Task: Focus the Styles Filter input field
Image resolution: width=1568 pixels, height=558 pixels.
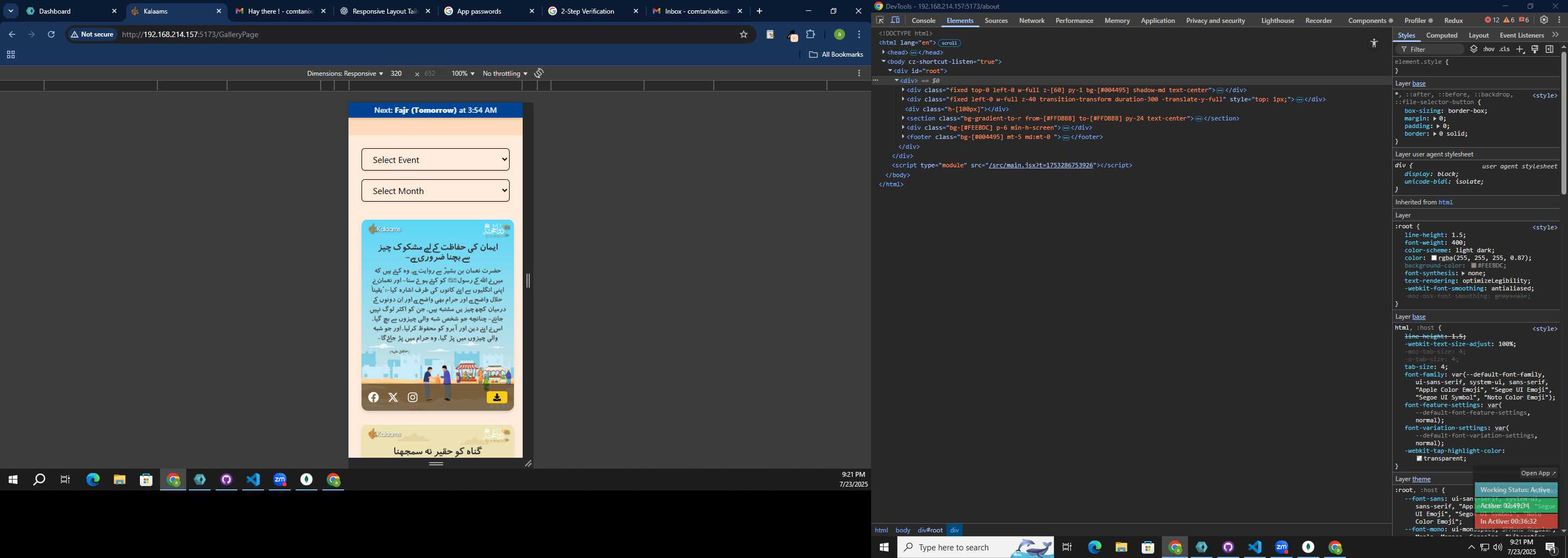Action: tap(1430, 50)
